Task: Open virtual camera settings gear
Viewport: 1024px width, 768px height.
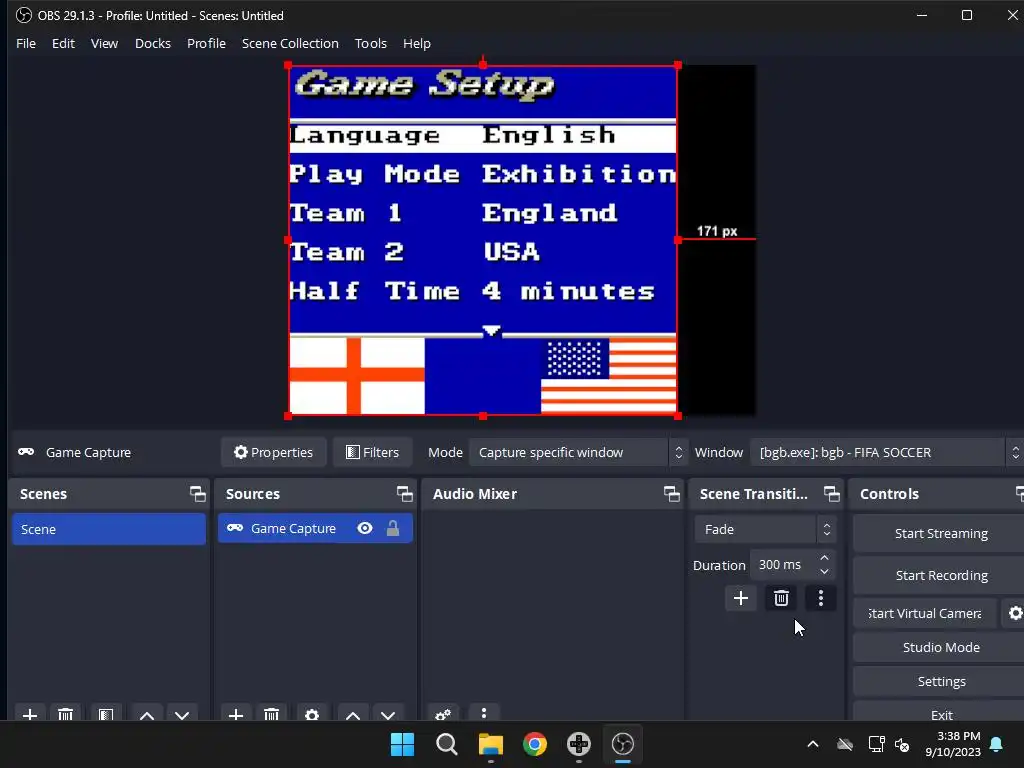Action: coord(1015,613)
